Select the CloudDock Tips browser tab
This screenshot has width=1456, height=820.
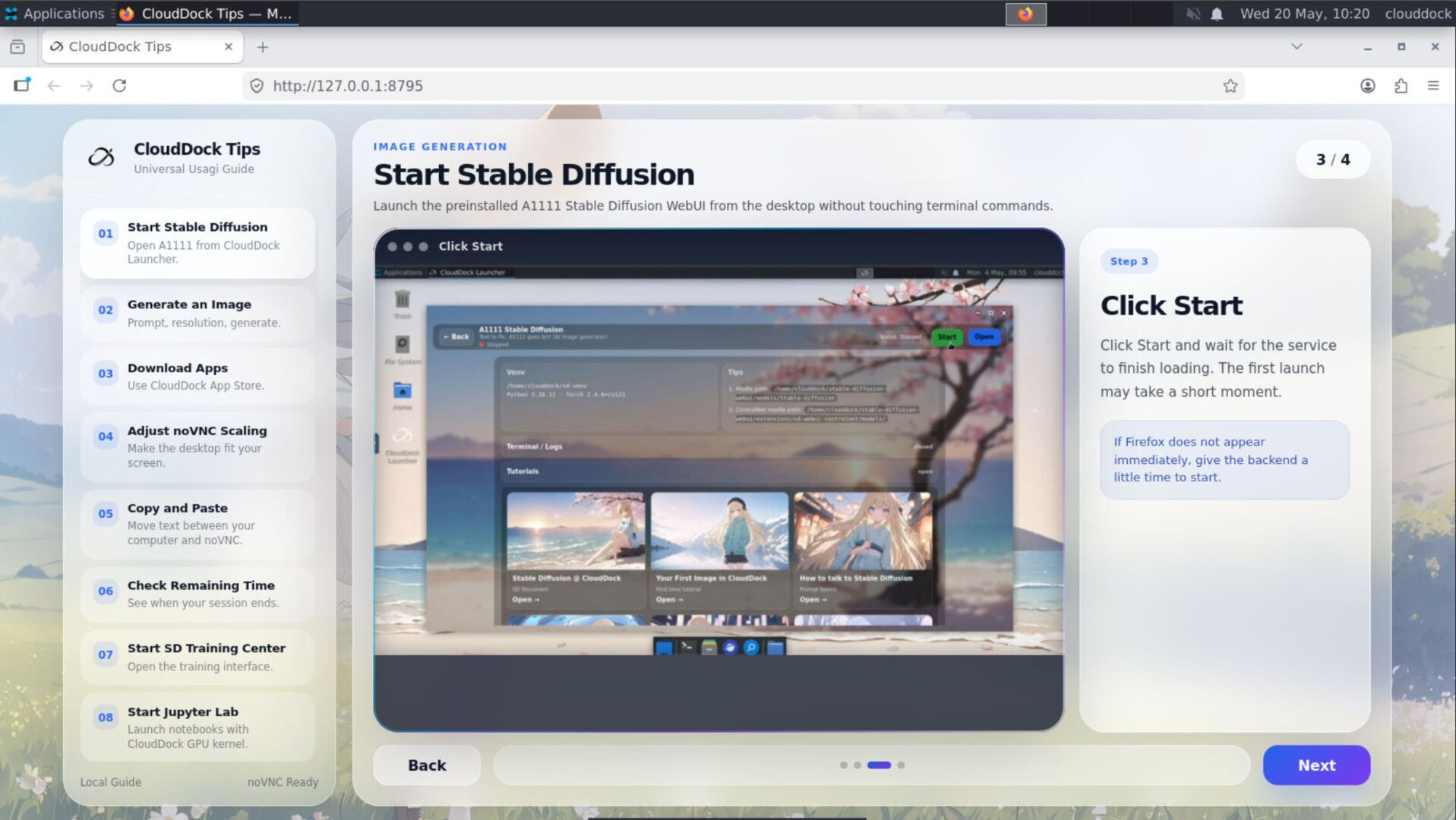point(142,47)
